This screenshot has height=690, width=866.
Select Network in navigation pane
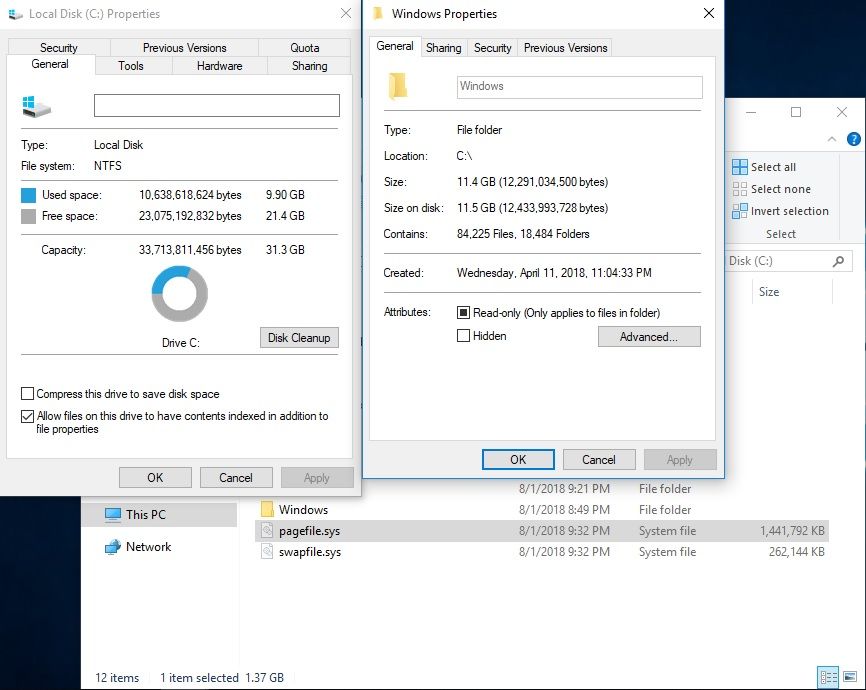pyautogui.click(x=149, y=546)
